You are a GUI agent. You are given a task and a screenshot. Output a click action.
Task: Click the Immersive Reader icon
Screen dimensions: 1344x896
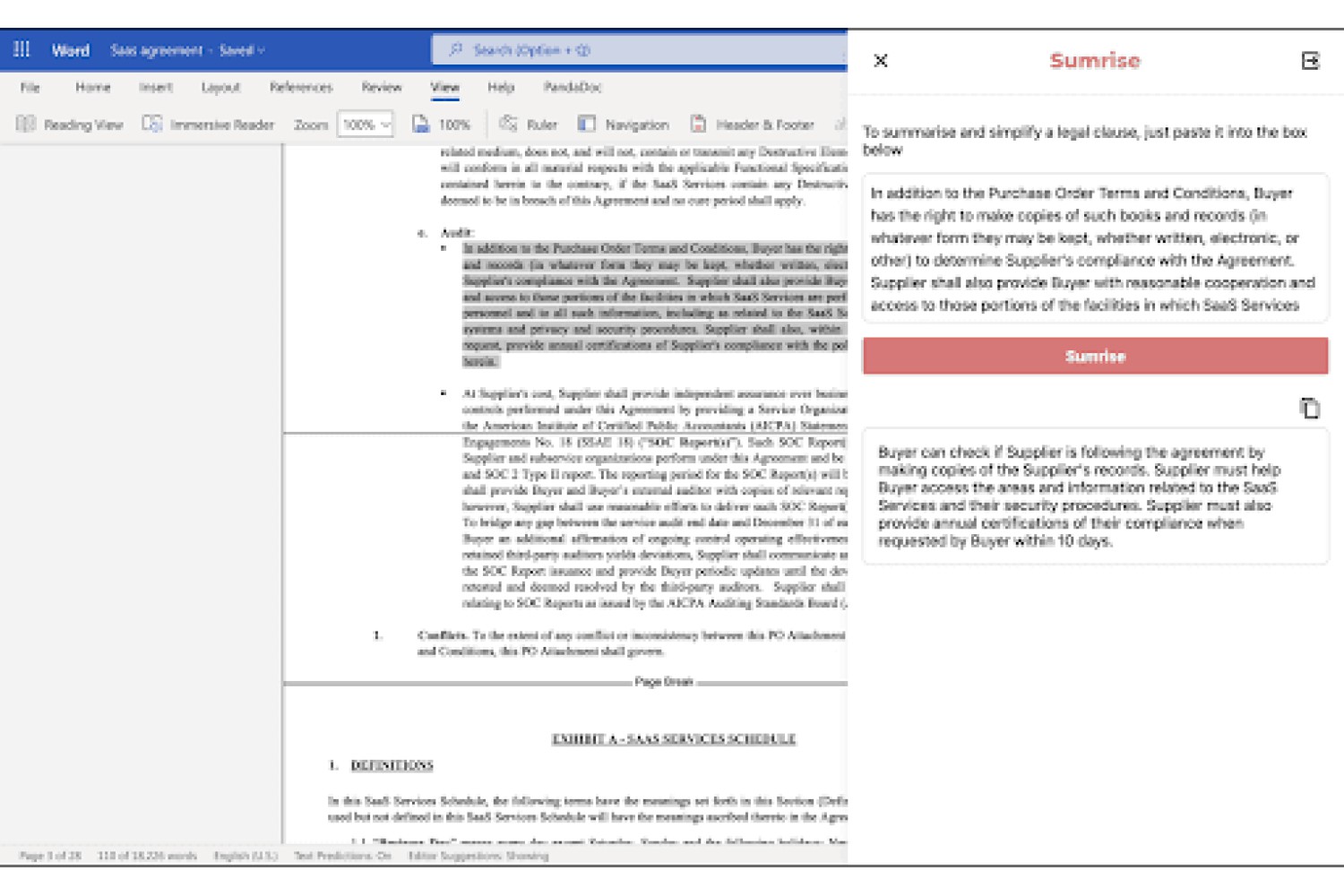[x=151, y=124]
